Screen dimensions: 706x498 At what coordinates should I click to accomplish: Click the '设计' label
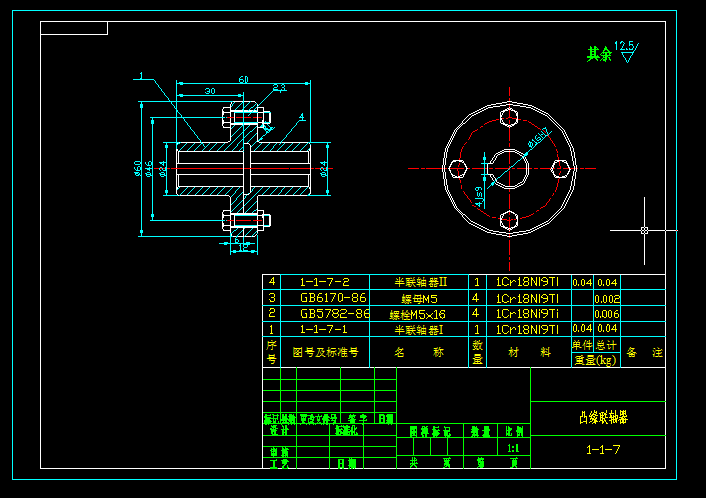click(279, 430)
